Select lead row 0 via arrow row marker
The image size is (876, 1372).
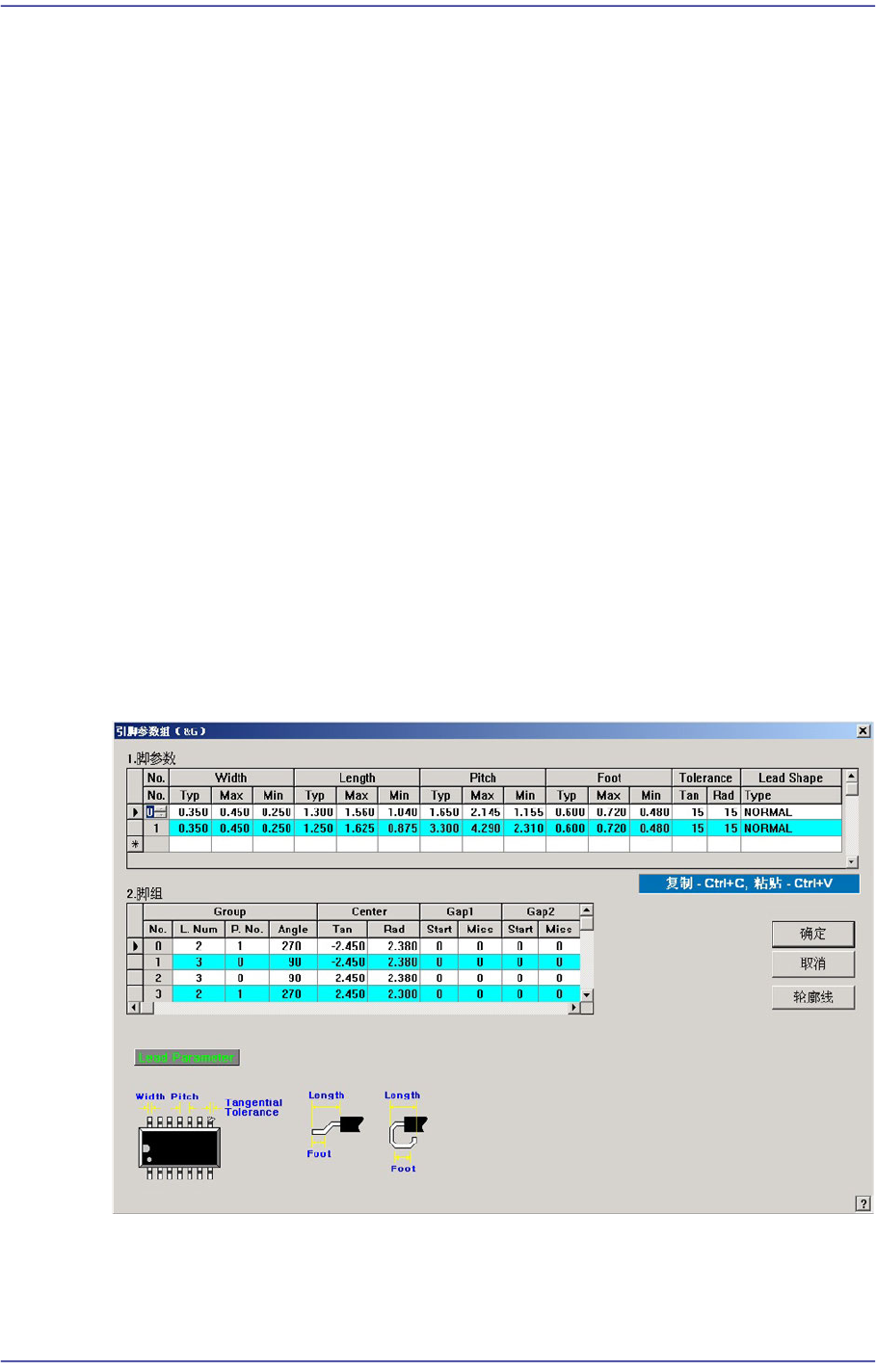(135, 812)
